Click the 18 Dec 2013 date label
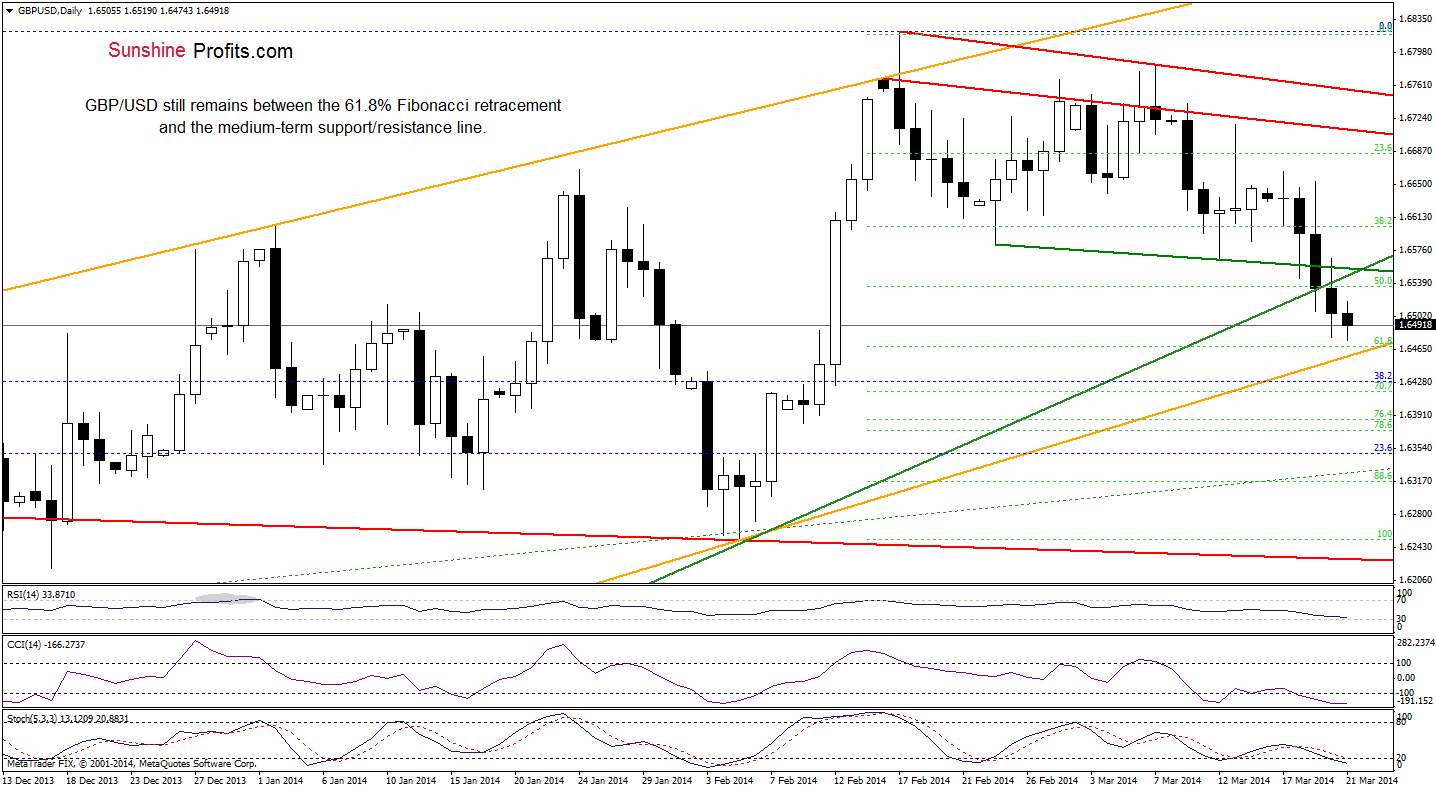Image resolution: width=1436 pixels, height=789 pixels. [94, 780]
